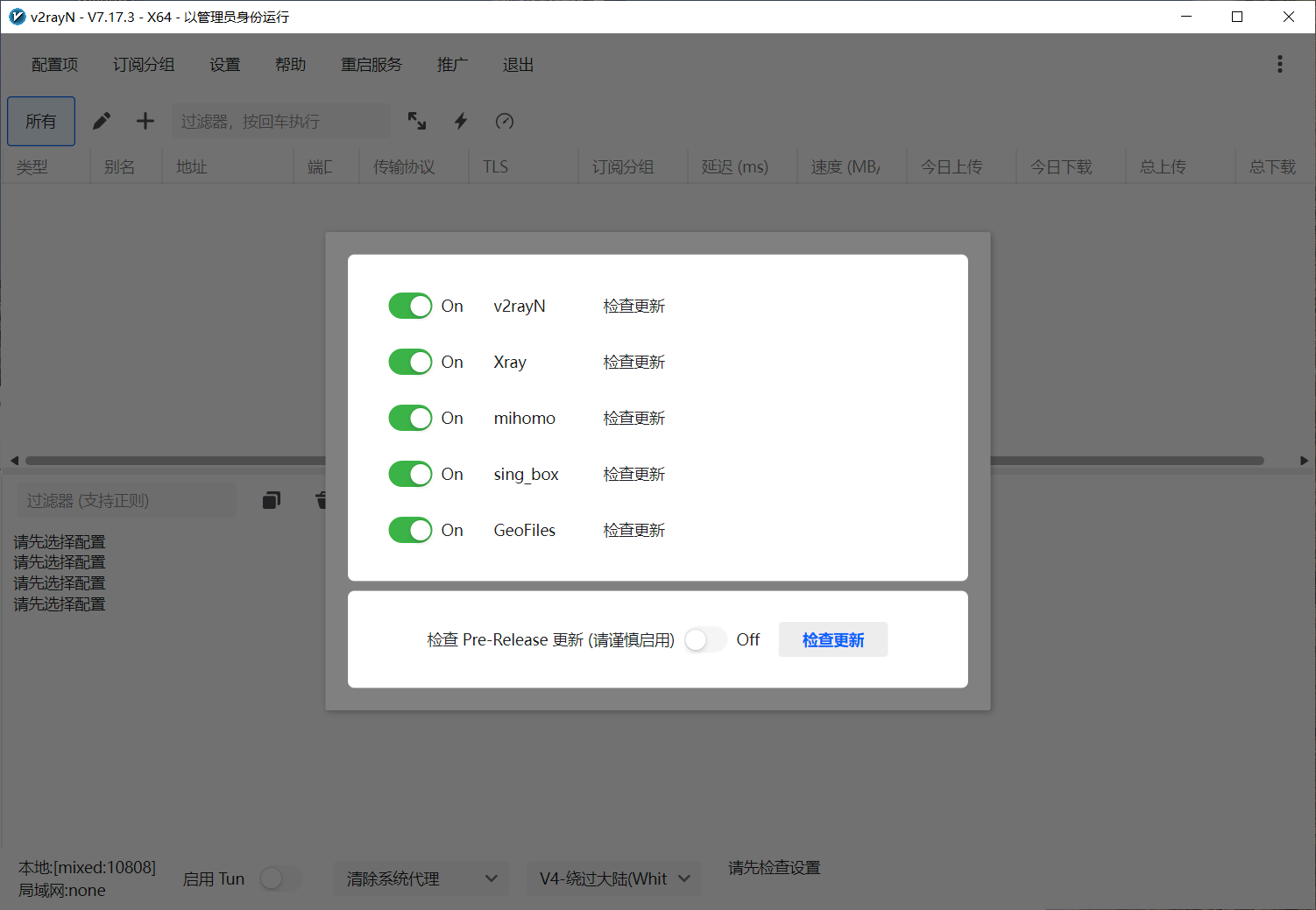Click the pencil edit icon in toolbar
Viewport: 1316px width, 910px height.
(102, 121)
